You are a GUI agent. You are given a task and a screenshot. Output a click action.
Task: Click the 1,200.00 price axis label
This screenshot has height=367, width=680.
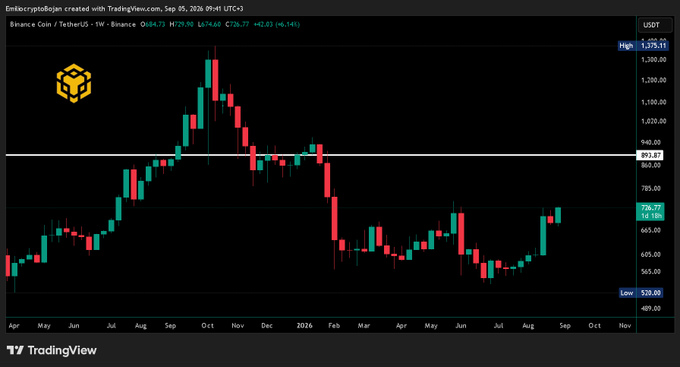[653, 80]
